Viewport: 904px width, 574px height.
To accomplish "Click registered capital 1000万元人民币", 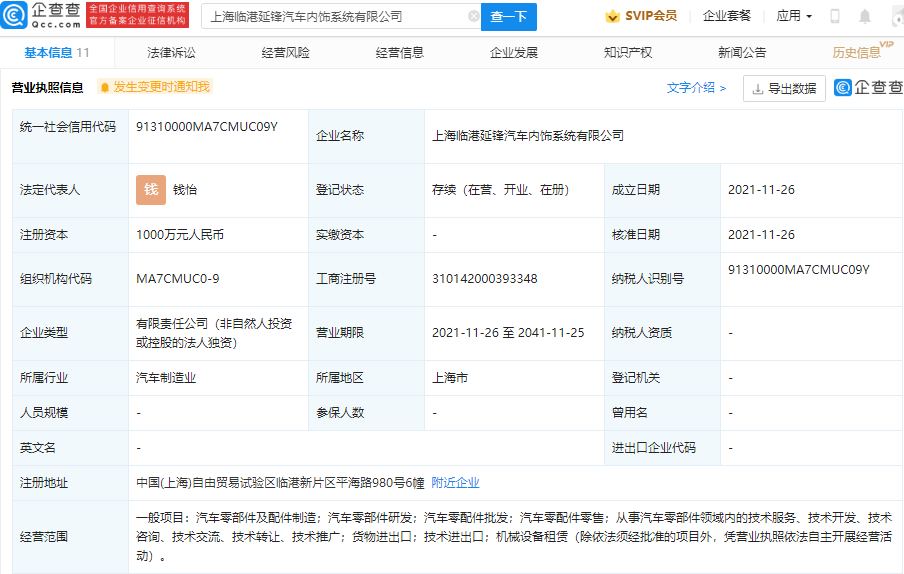I will (x=180, y=235).
